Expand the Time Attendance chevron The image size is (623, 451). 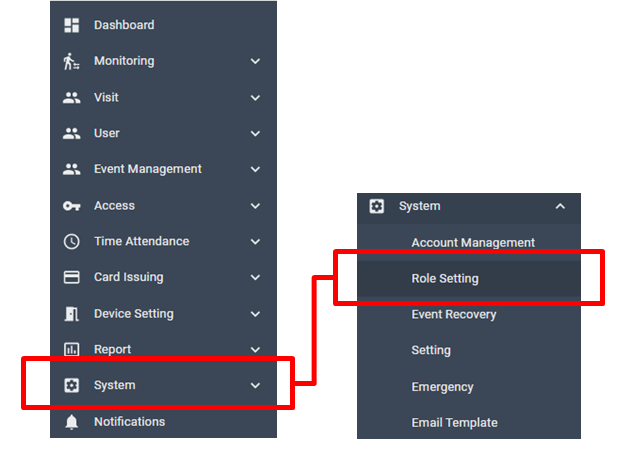pos(255,242)
